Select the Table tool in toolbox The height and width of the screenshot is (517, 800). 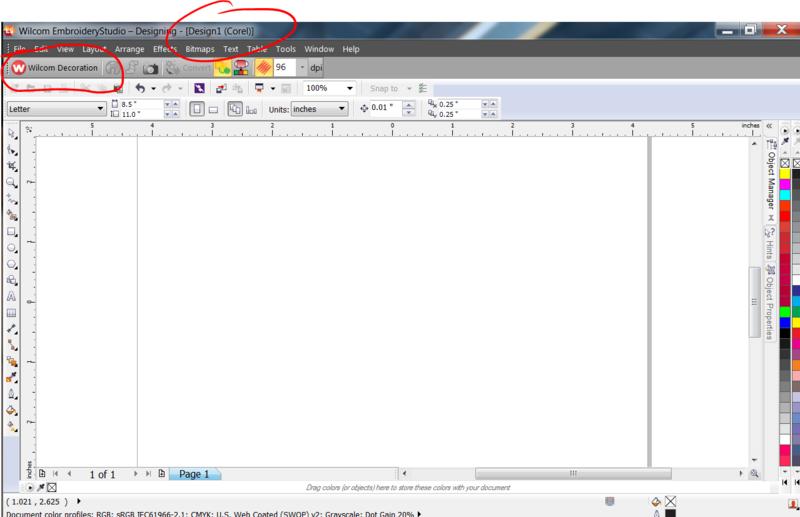(x=11, y=313)
